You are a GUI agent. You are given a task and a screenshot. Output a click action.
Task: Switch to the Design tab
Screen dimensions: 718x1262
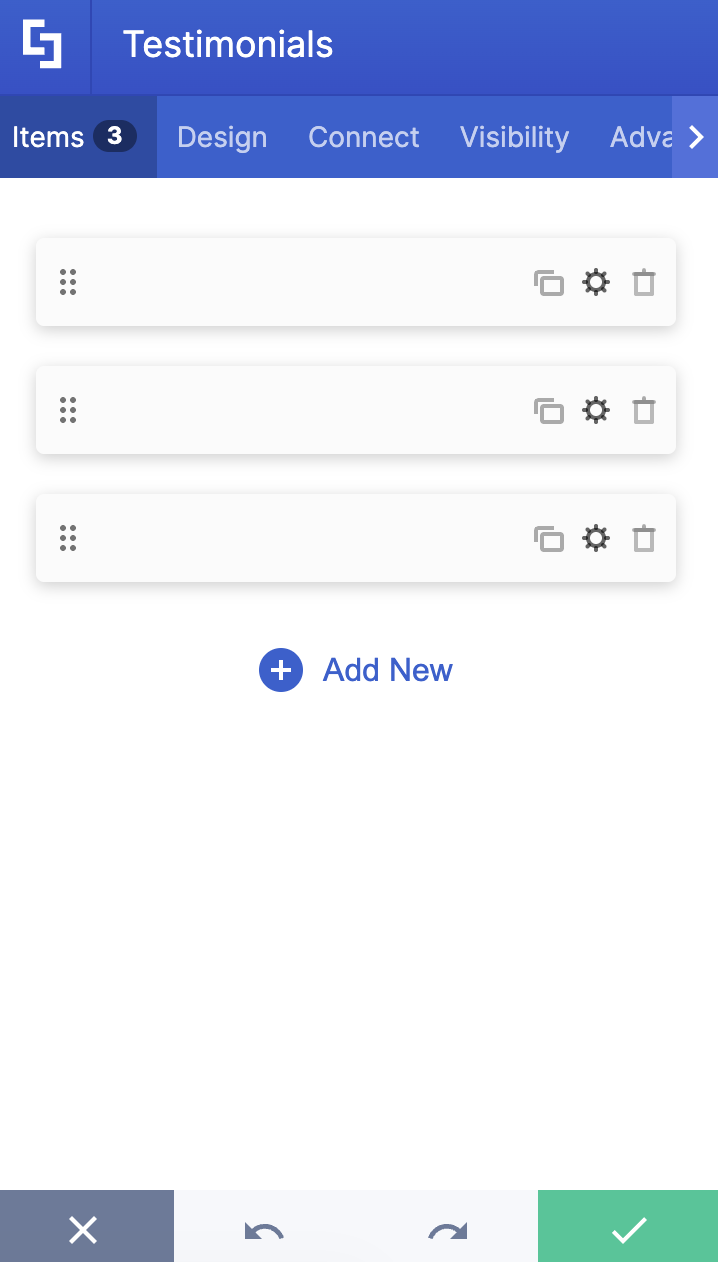point(221,137)
